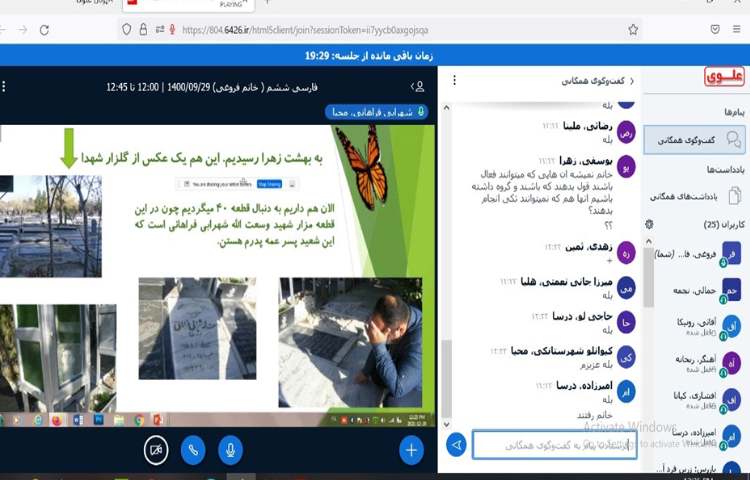Click the Word icon in shared taskbar
Viewport: 750px width, 480px height.
coord(78,420)
